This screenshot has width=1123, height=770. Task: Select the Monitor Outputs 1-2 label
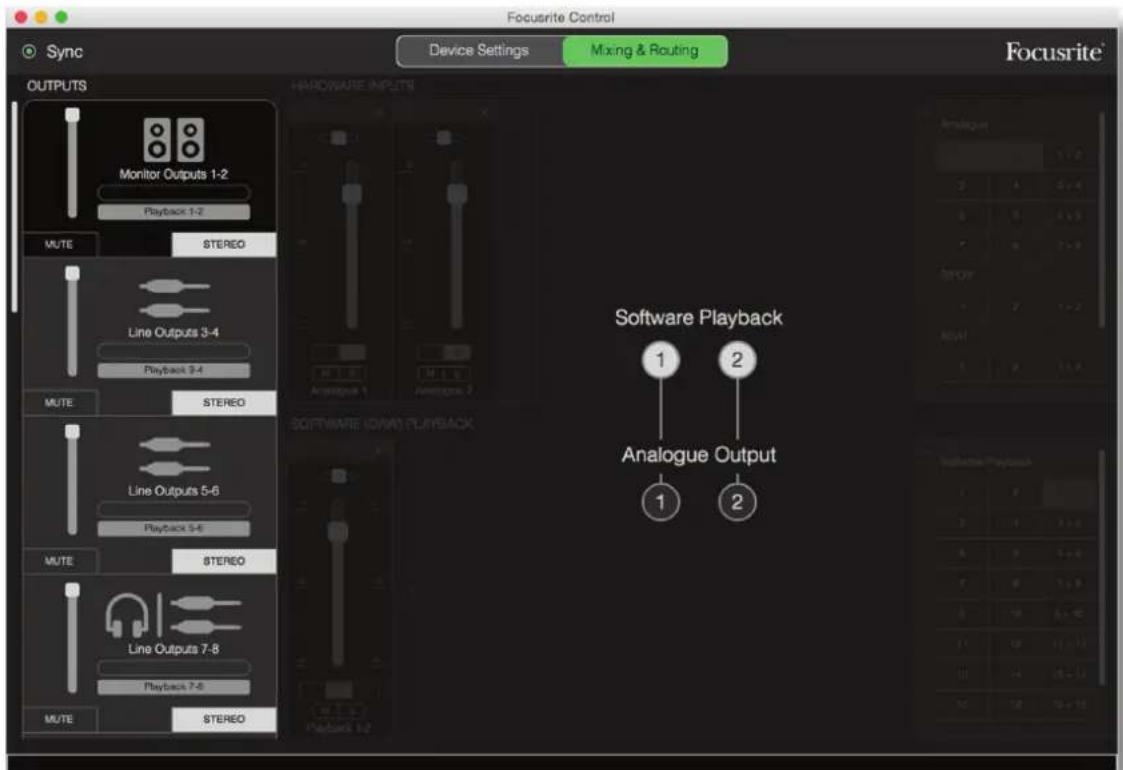click(173, 174)
